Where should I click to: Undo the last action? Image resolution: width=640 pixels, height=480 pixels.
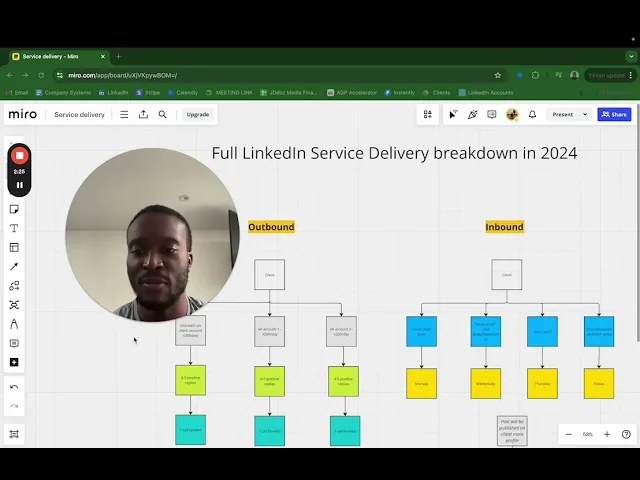14,387
